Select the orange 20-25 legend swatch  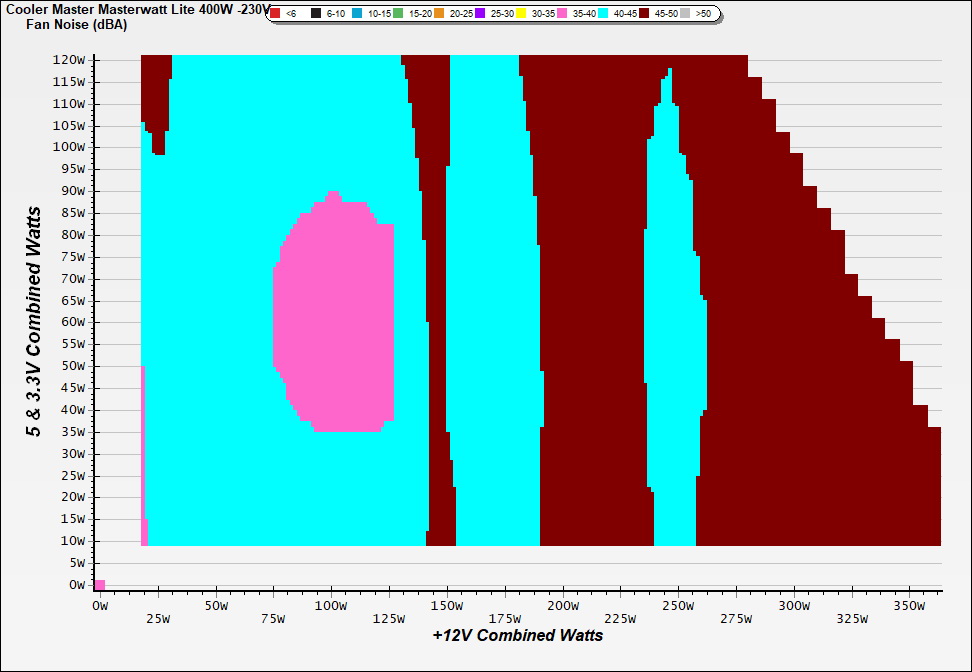[x=439, y=13]
